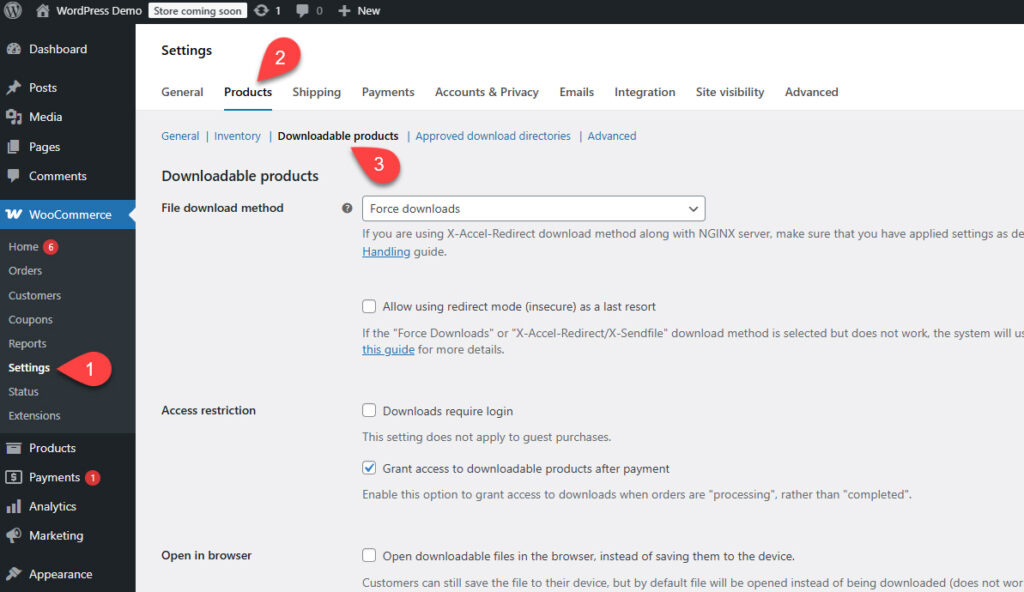Screen dimensions: 1024x592
Task: Open the 'this guide' link
Action: pos(388,350)
